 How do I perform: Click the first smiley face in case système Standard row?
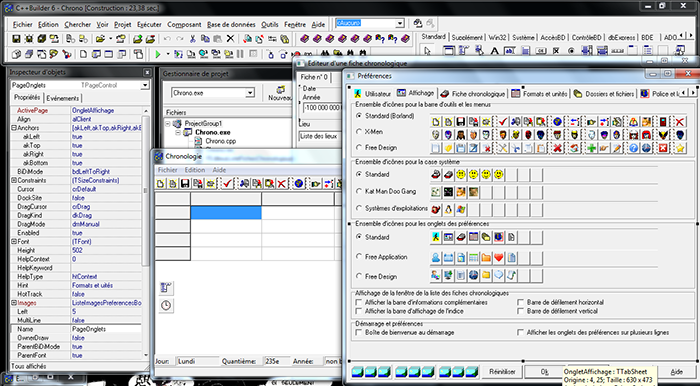[461, 174]
